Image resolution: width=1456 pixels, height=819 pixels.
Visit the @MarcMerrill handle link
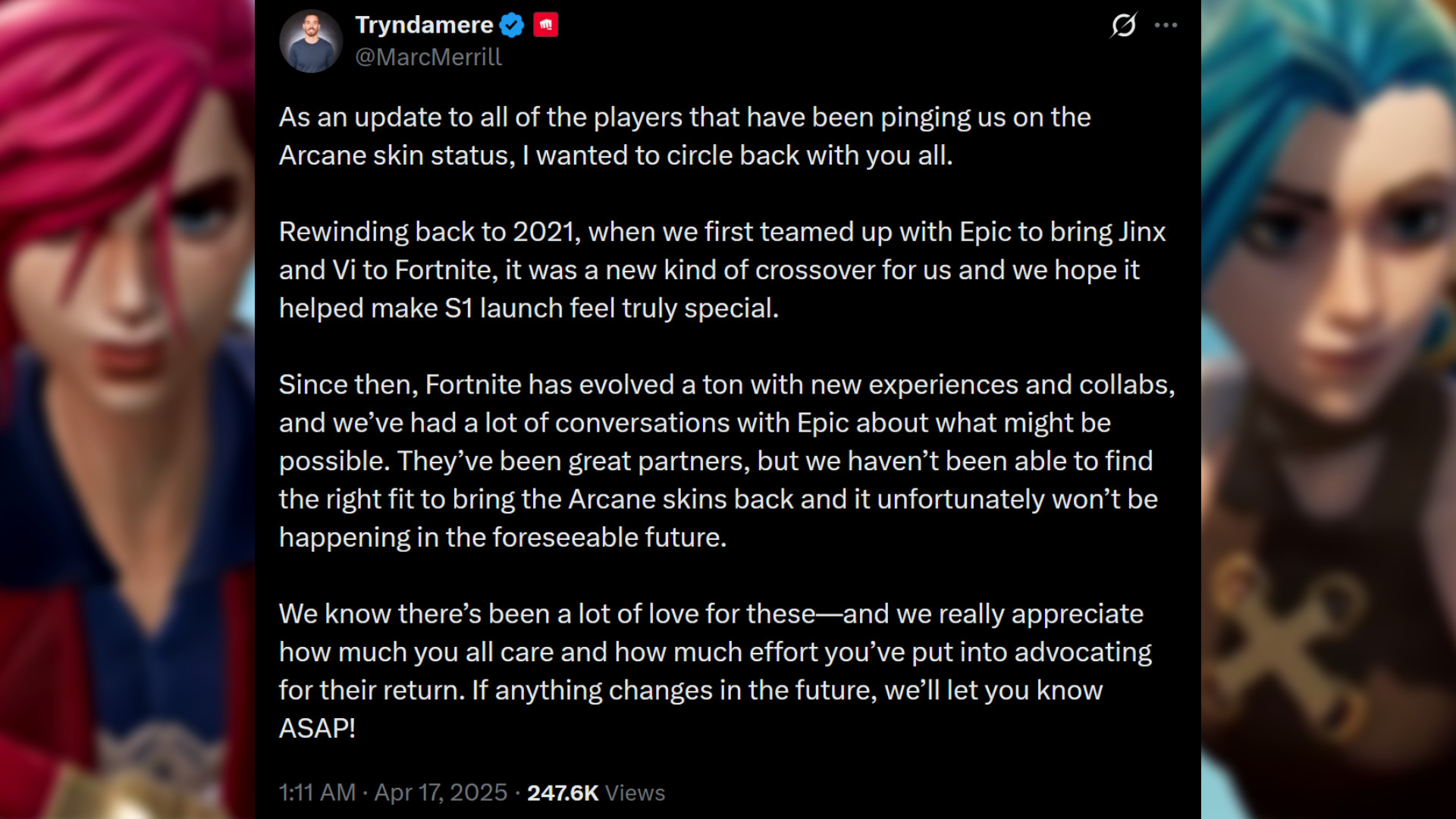(x=428, y=57)
